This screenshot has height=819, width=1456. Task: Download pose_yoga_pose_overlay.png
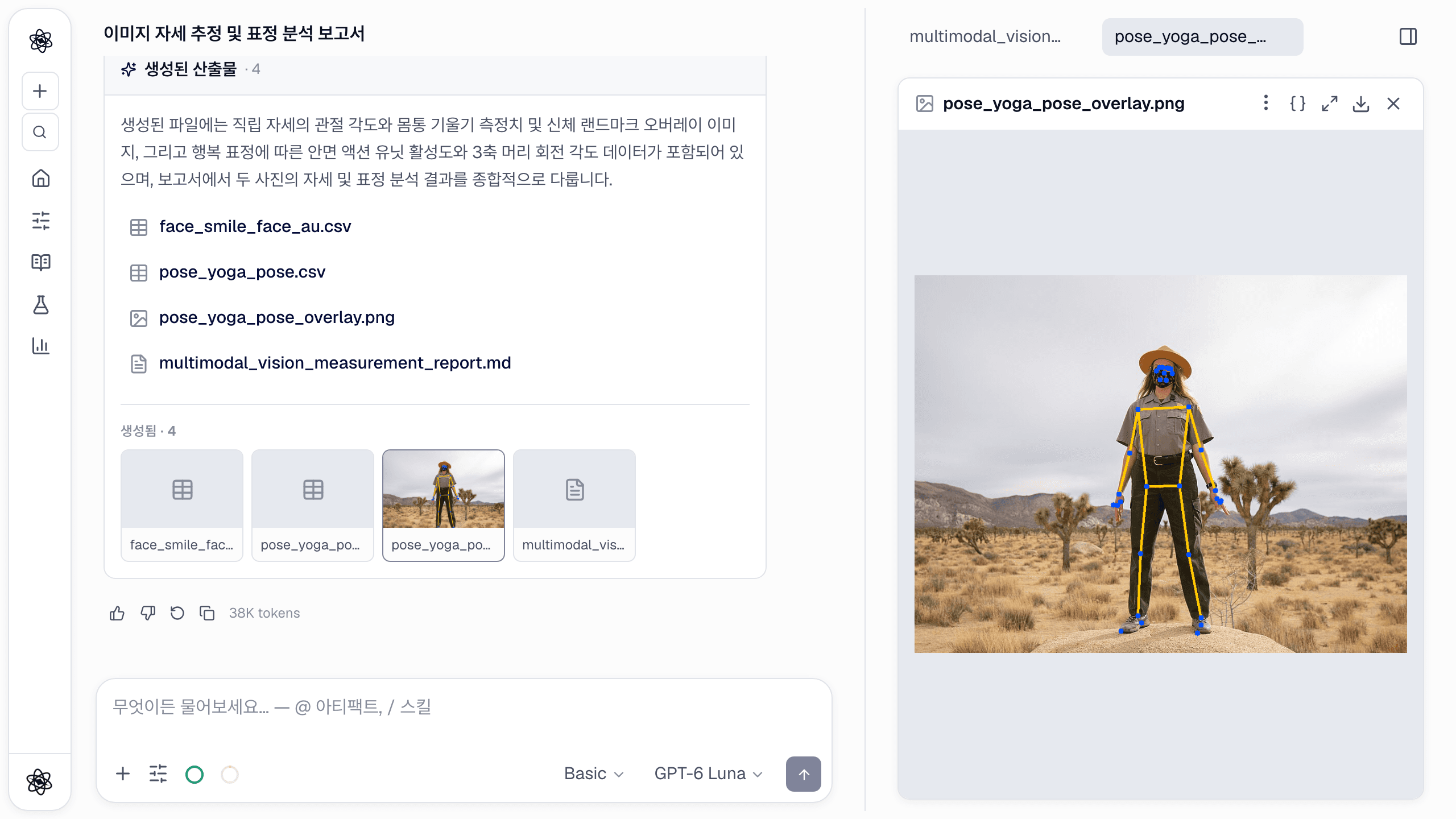point(1361,104)
